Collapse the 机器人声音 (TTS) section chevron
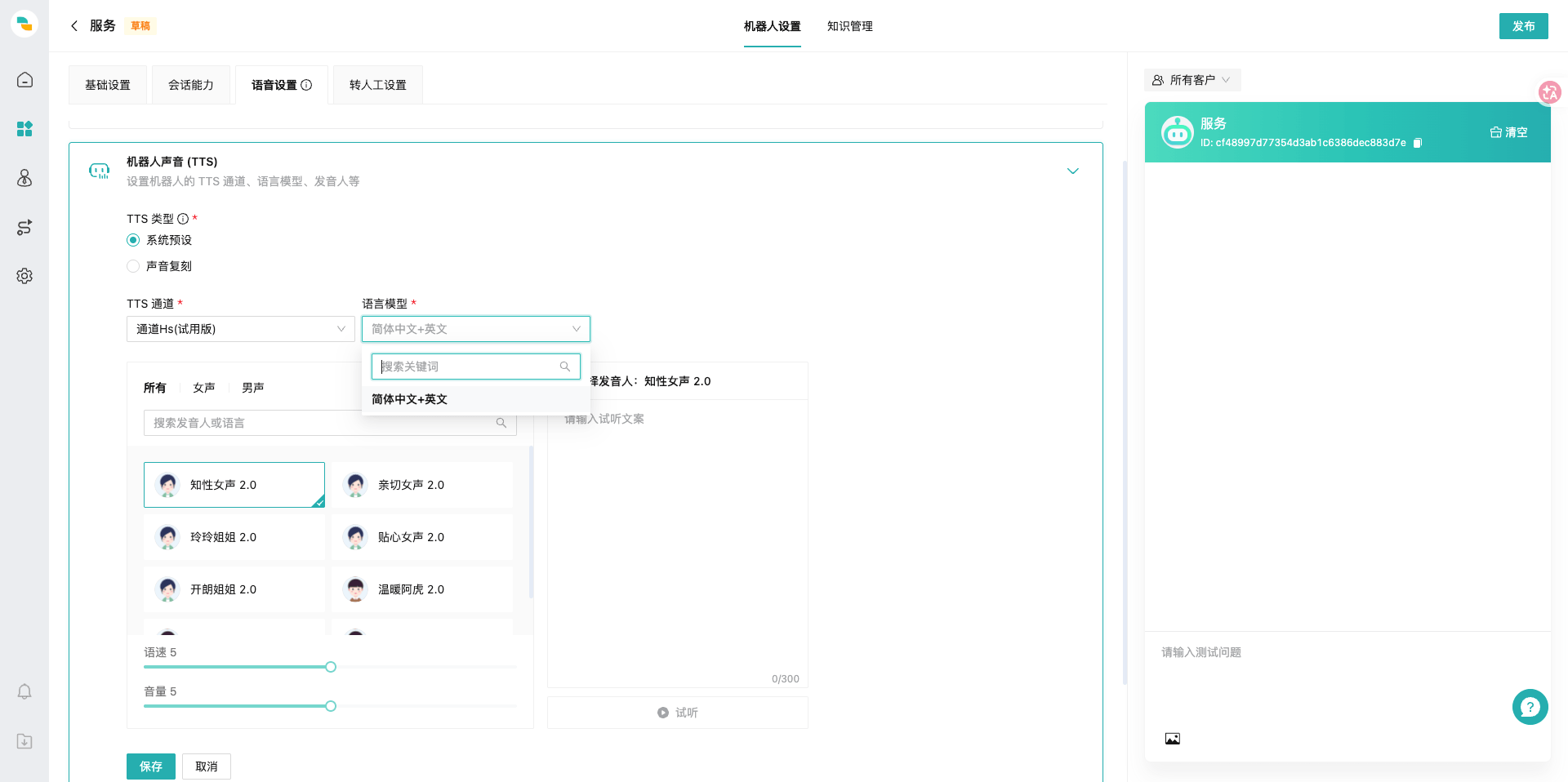The image size is (1568, 782). (1073, 171)
